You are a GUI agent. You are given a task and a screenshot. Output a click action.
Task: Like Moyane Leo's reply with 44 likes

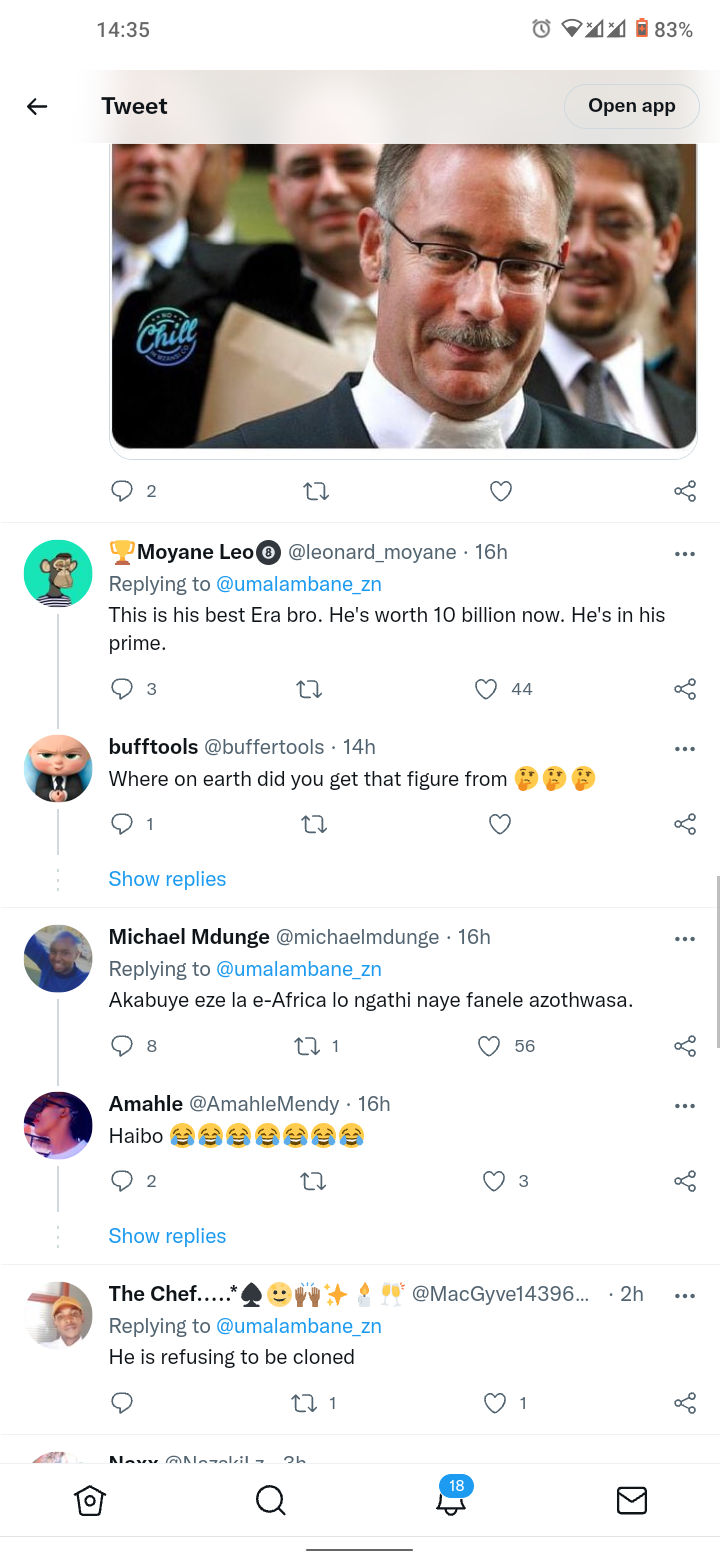coord(486,689)
